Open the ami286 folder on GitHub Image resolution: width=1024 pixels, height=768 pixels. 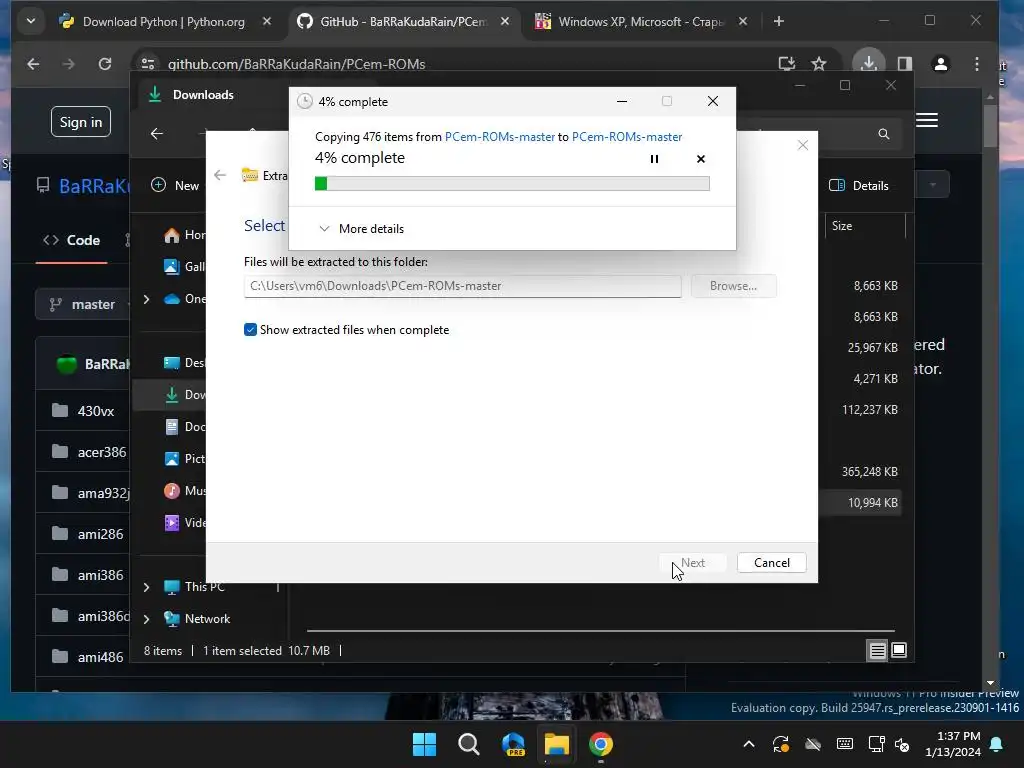click(x=101, y=534)
